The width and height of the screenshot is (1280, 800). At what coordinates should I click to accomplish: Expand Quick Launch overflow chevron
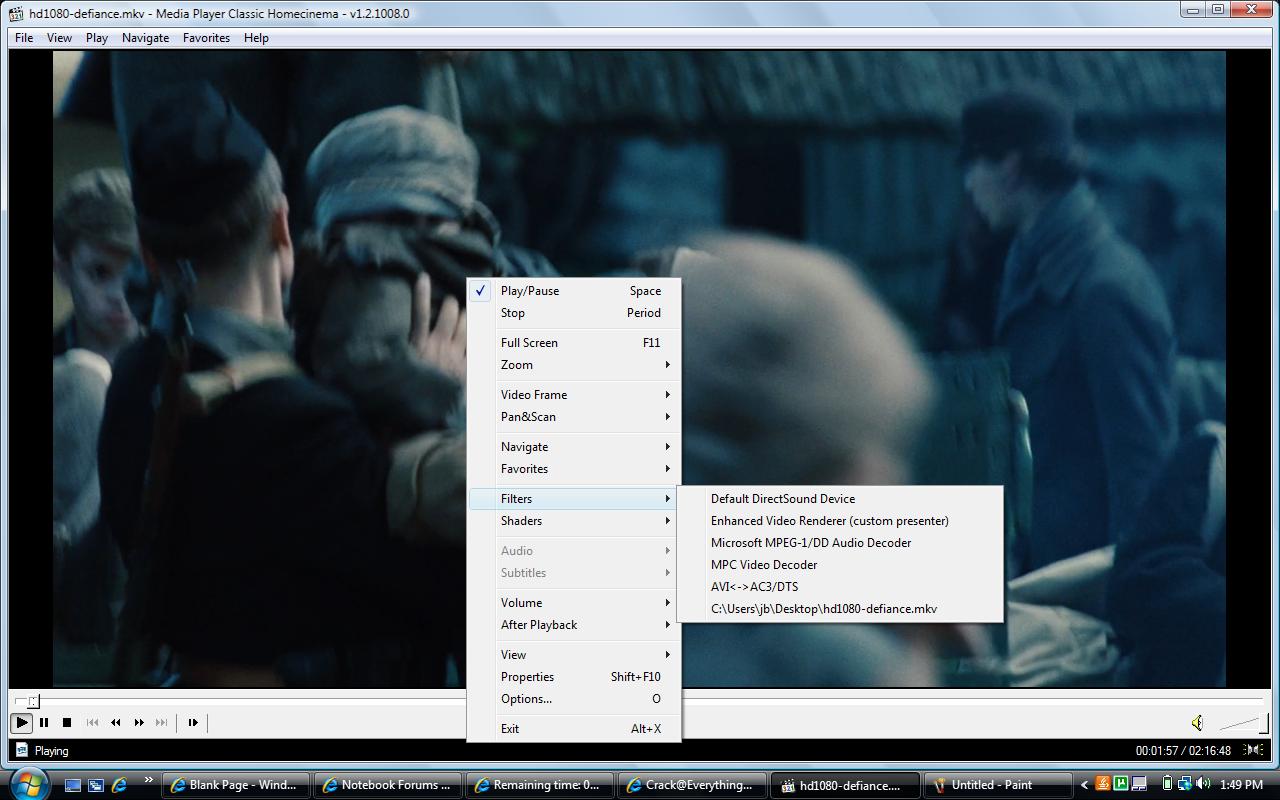pyautogui.click(x=149, y=780)
